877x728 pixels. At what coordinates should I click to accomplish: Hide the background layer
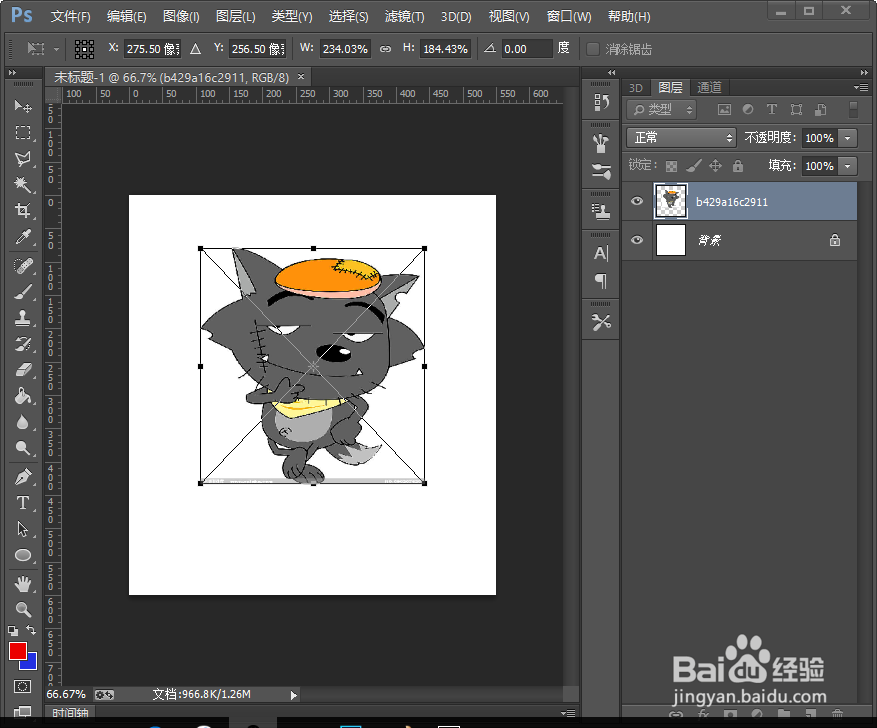tap(636, 240)
